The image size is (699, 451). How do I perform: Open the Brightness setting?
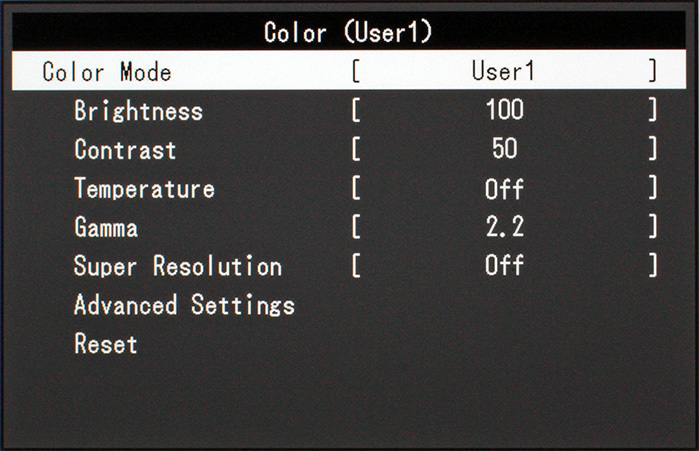138,111
